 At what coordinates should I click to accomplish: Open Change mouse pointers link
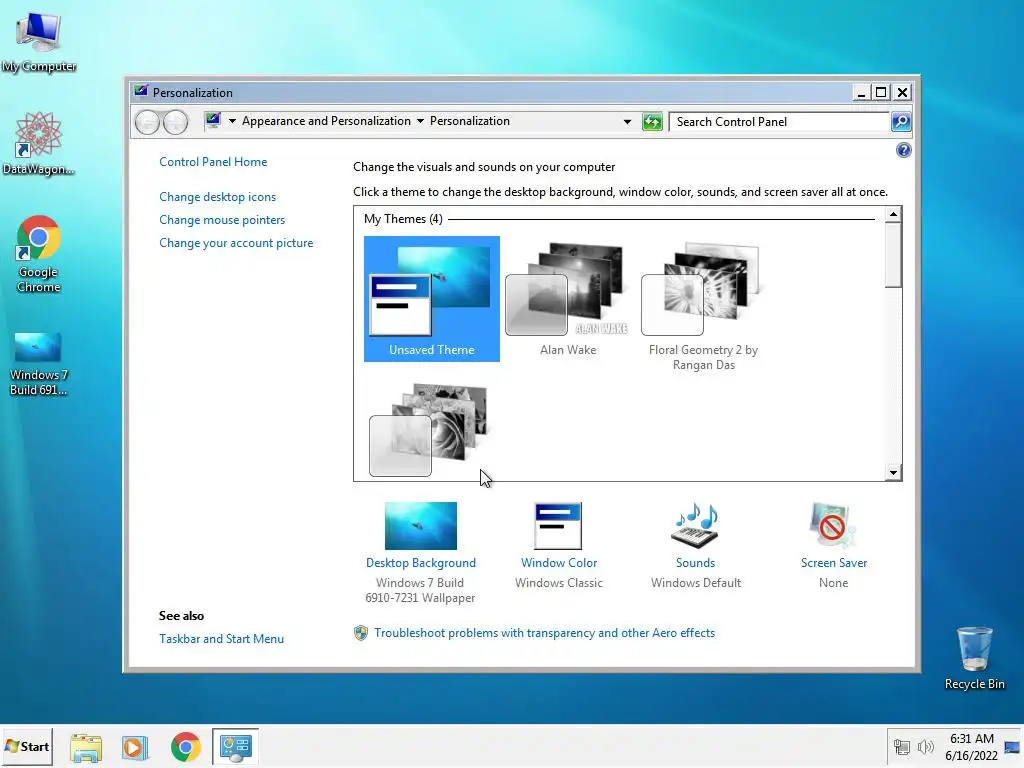click(222, 220)
